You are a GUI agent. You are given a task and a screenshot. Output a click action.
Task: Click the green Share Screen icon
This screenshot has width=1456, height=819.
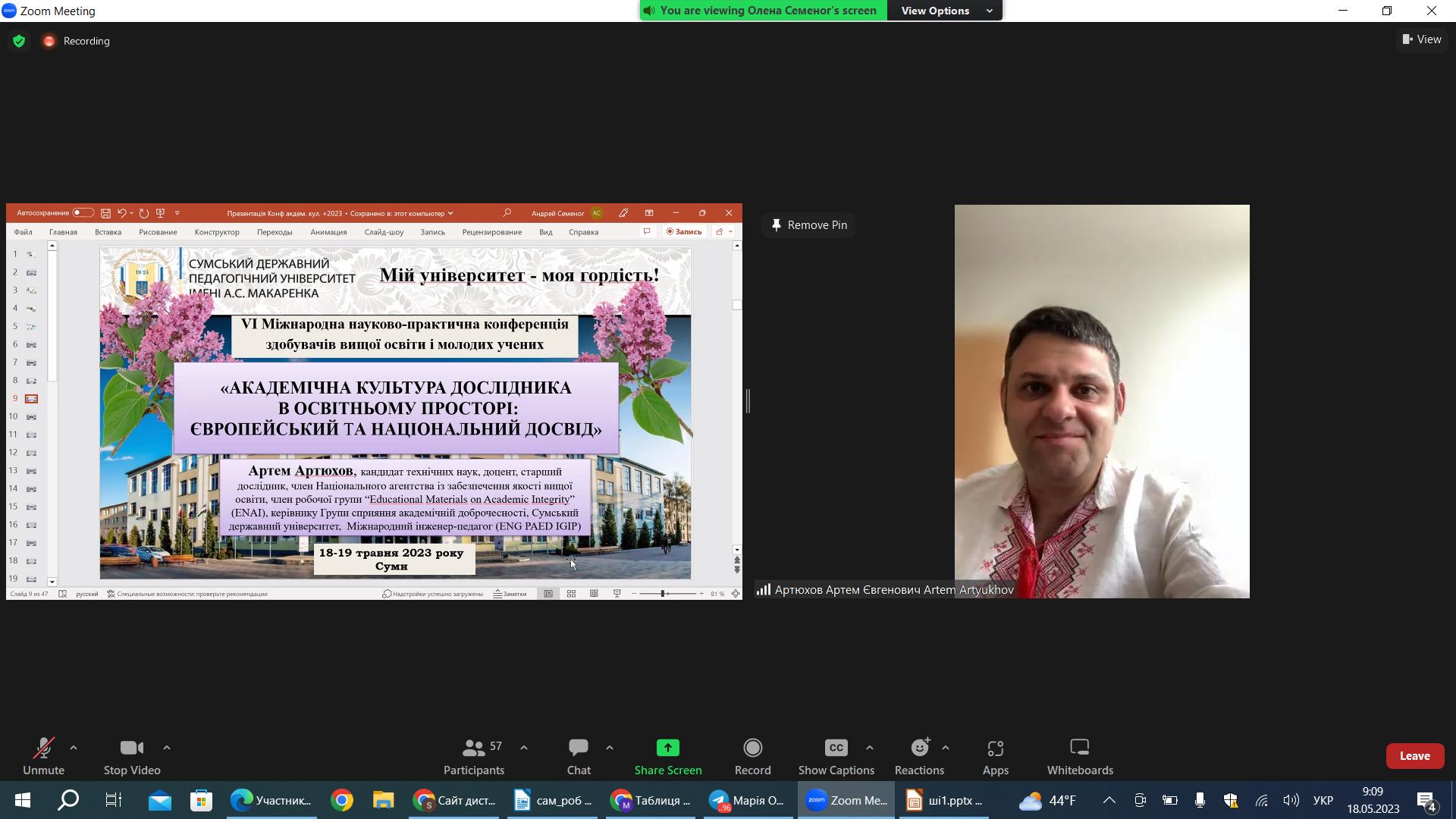coord(667,748)
